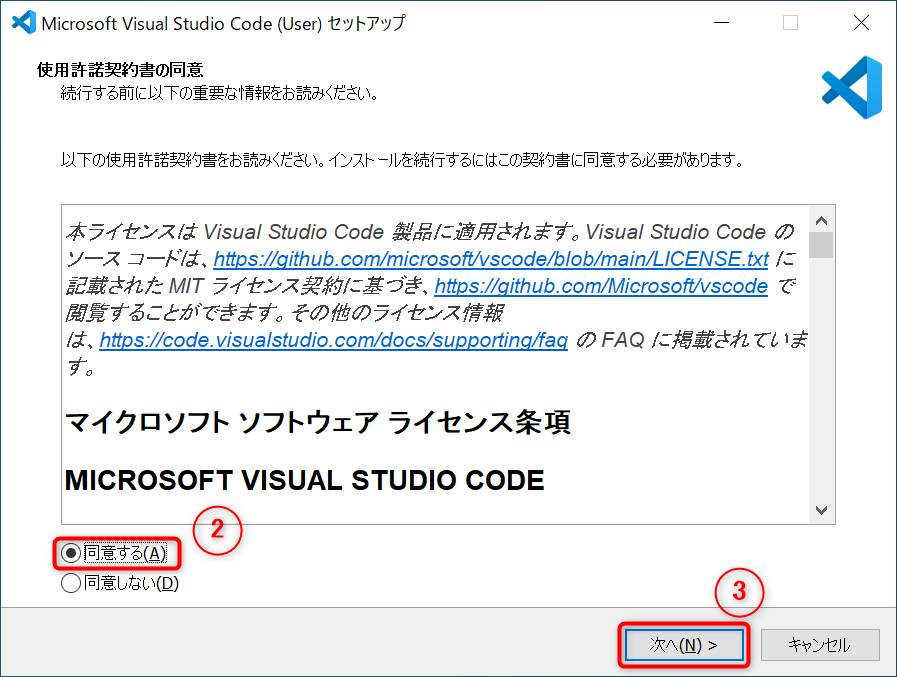The width and height of the screenshot is (897, 677).
Task: Click the キャンセル button
Action: pyautogui.click(x=820, y=645)
